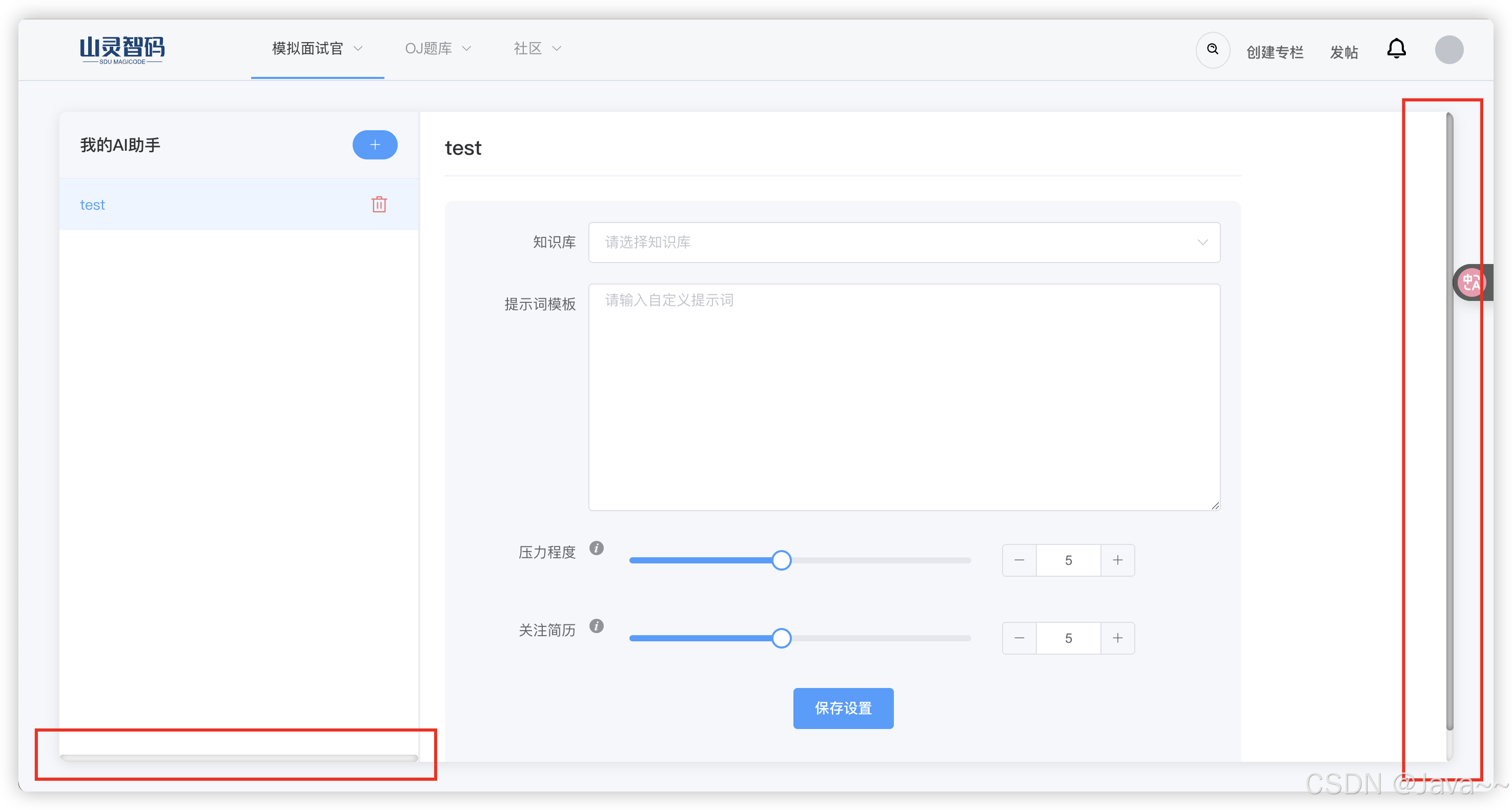This screenshot has height=810, width=1512.
Task: Click the 山灵智码 logo
Action: 122,49
